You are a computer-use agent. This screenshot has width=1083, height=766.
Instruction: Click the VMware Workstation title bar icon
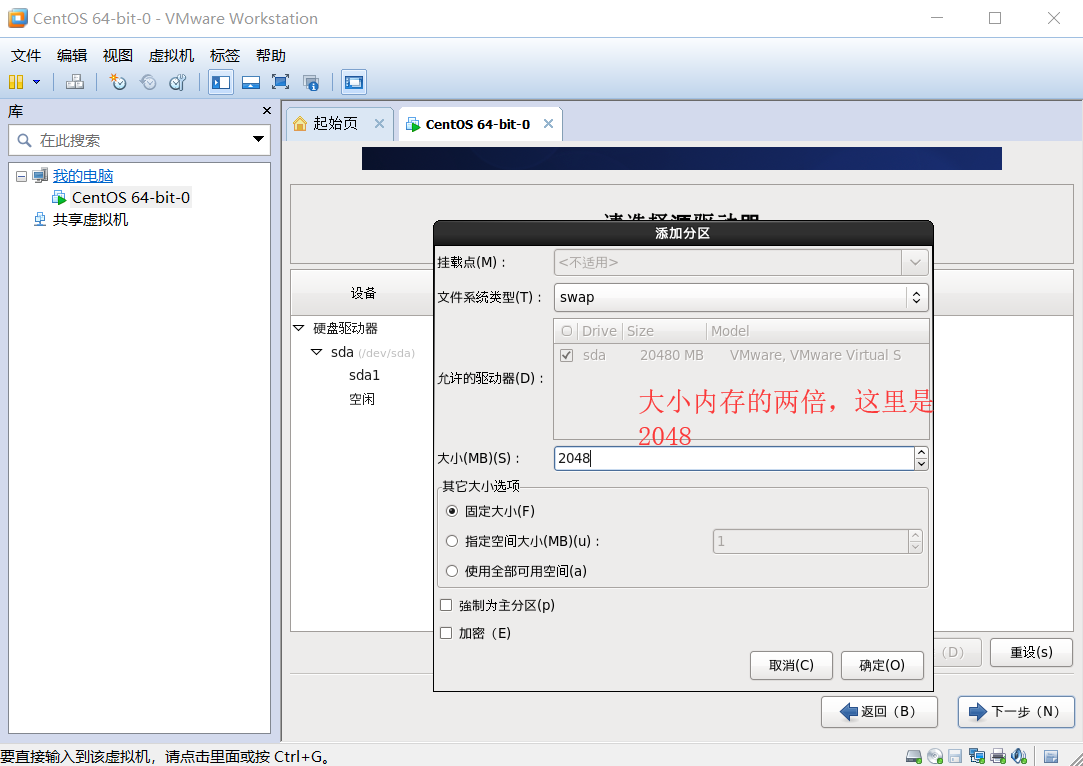point(18,18)
